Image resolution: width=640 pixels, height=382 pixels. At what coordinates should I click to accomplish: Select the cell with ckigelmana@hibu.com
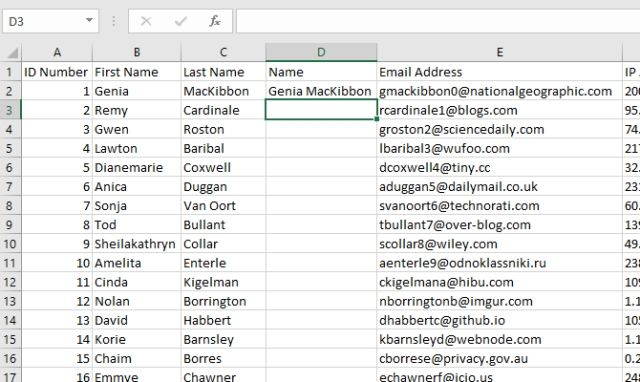(x=500, y=282)
